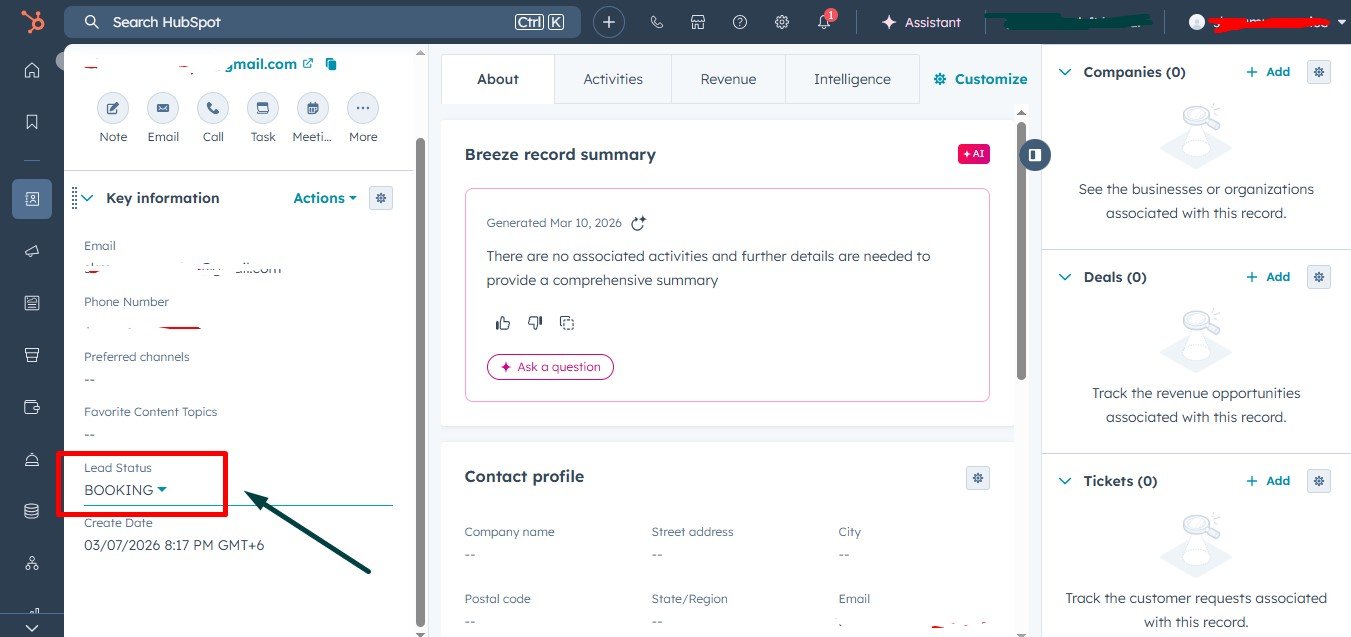
Task: Collapse the Companies section
Action: click(x=1065, y=72)
